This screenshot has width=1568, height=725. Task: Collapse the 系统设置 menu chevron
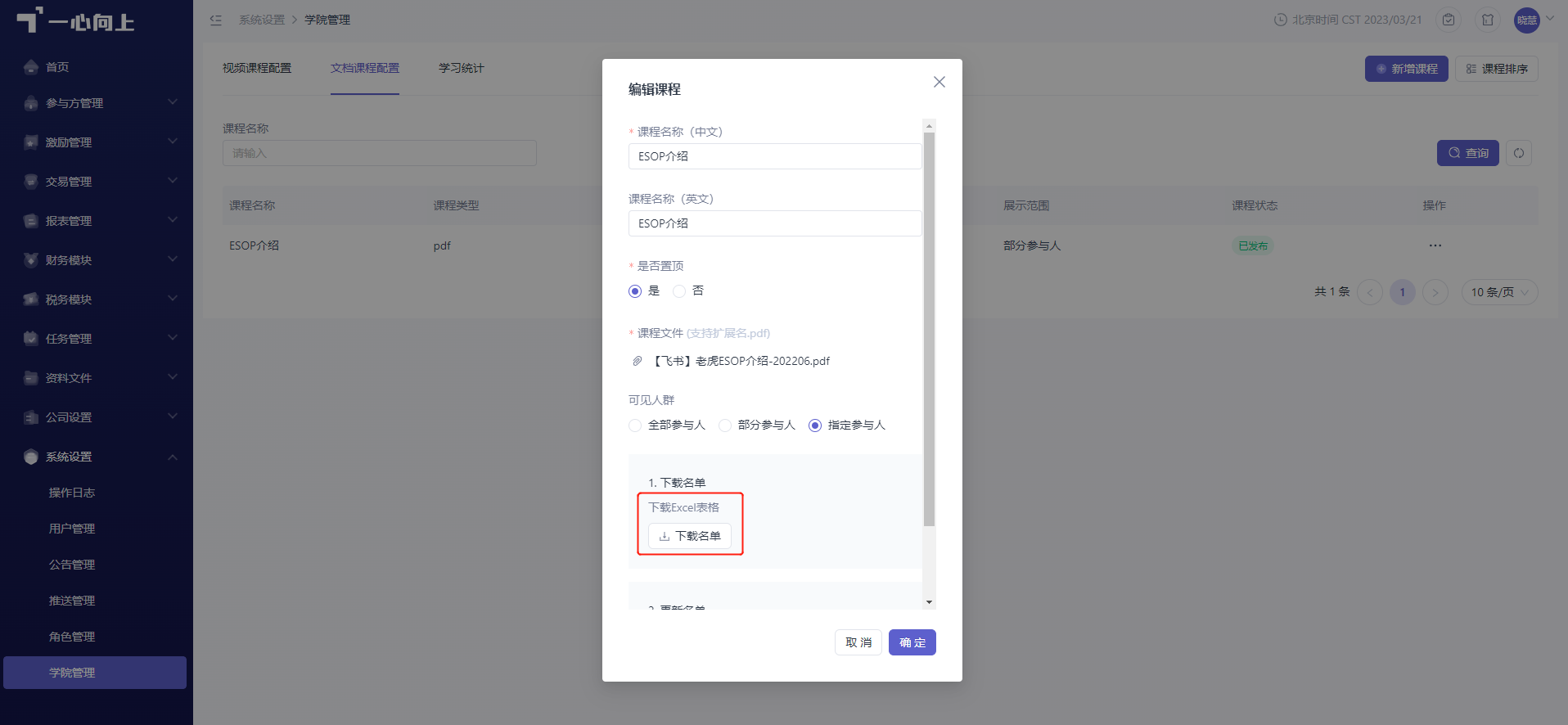click(x=173, y=457)
